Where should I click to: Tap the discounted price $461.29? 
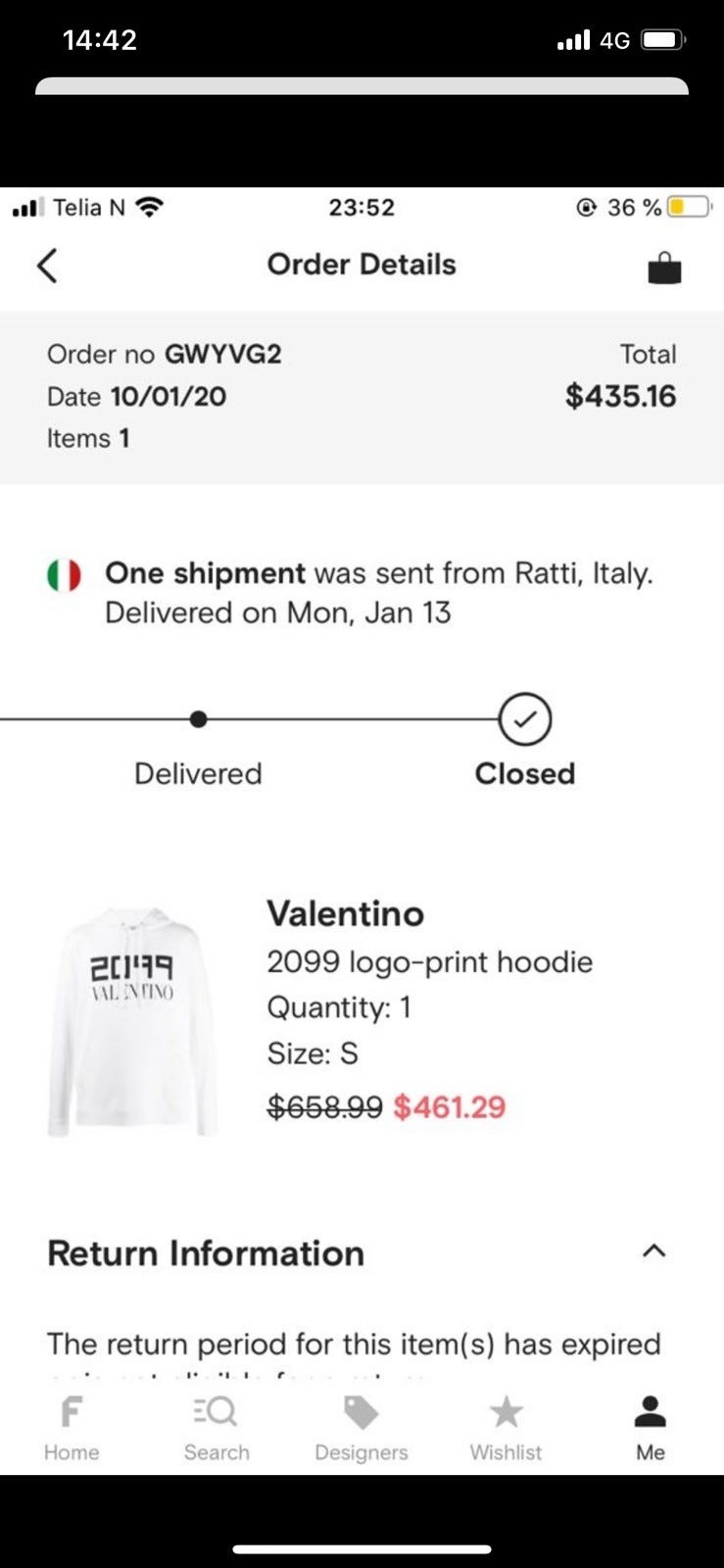(x=449, y=1106)
